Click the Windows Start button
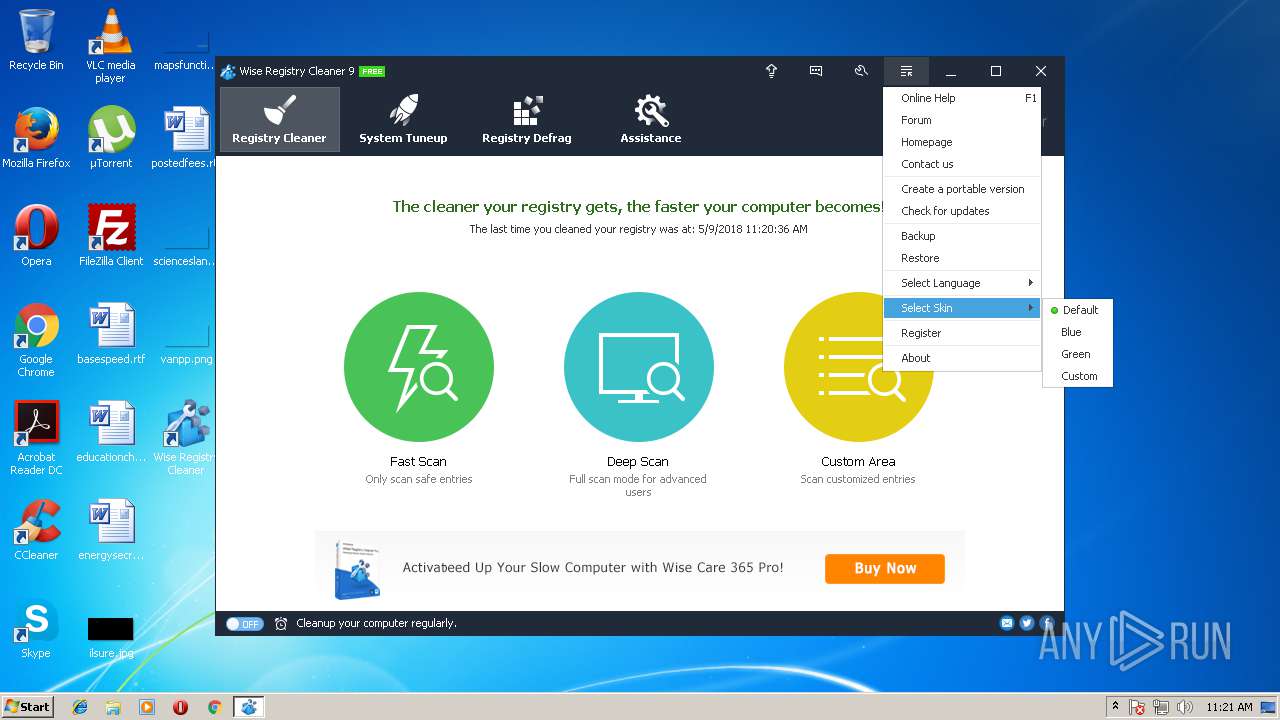Image resolution: width=1280 pixels, height=720 pixels. [x=27, y=706]
